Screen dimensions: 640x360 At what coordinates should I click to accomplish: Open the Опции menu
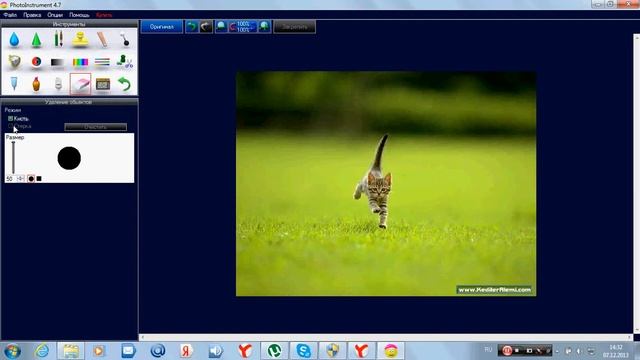[55, 15]
